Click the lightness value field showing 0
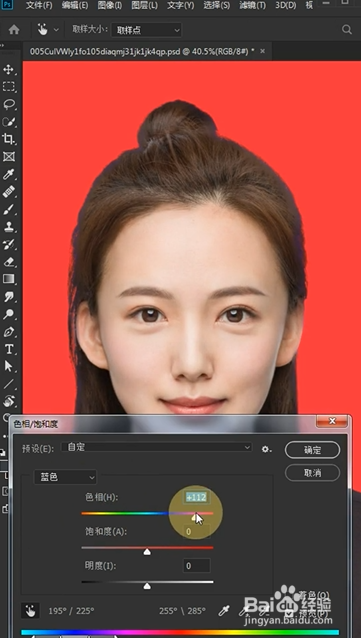This screenshot has height=638, width=361. click(197, 566)
